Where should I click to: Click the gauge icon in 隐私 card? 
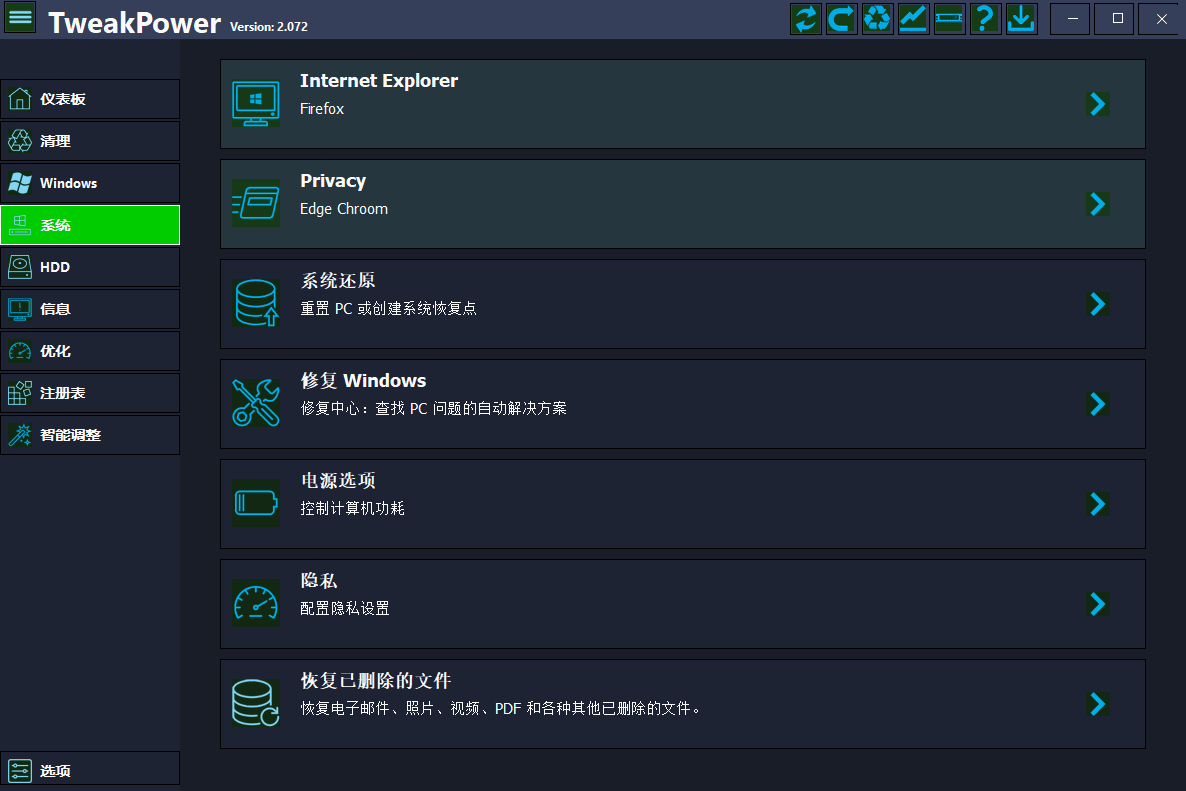click(x=256, y=603)
